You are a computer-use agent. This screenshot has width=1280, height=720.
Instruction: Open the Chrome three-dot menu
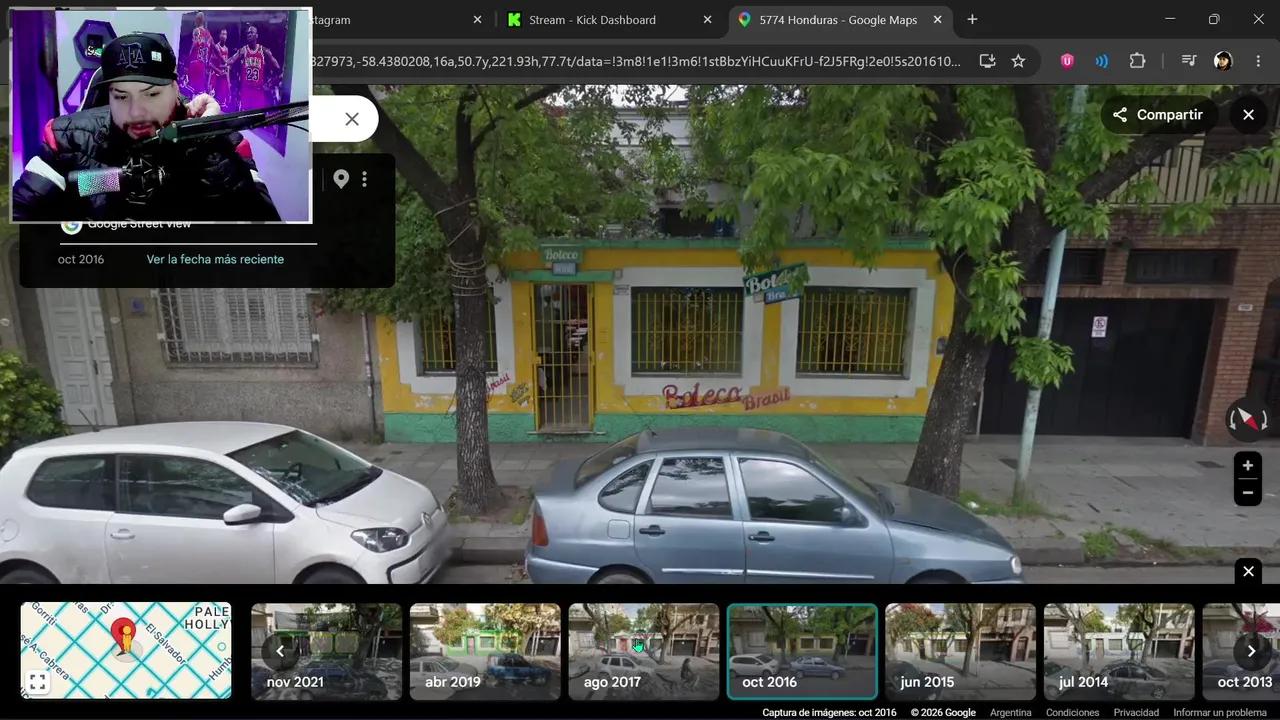1258,61
